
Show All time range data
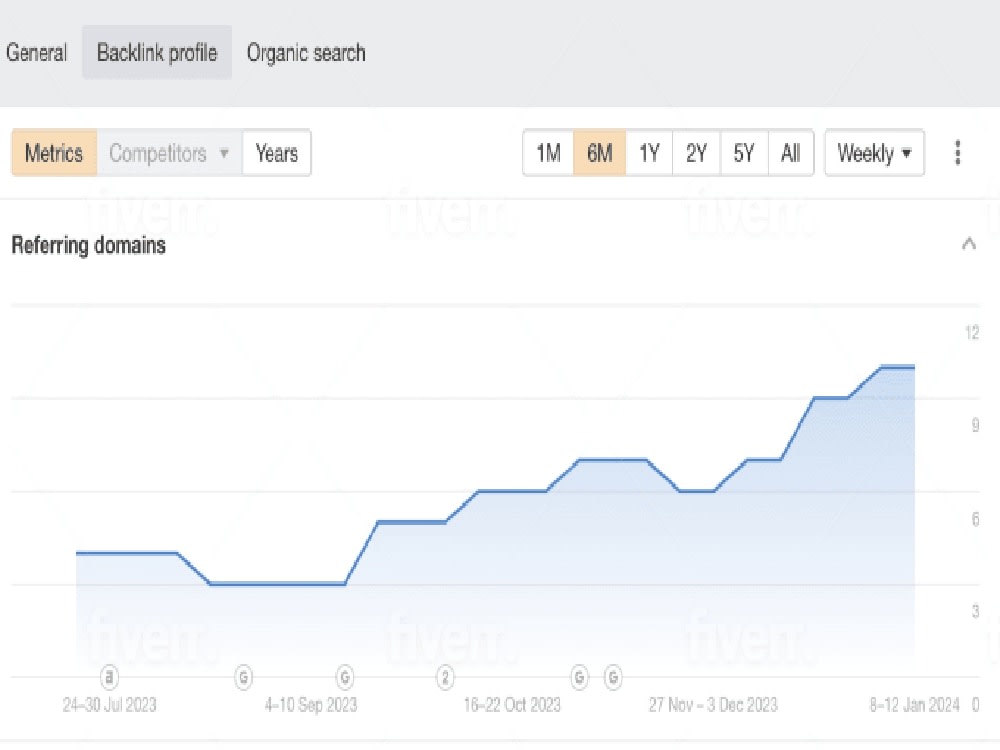click(791, 153)
